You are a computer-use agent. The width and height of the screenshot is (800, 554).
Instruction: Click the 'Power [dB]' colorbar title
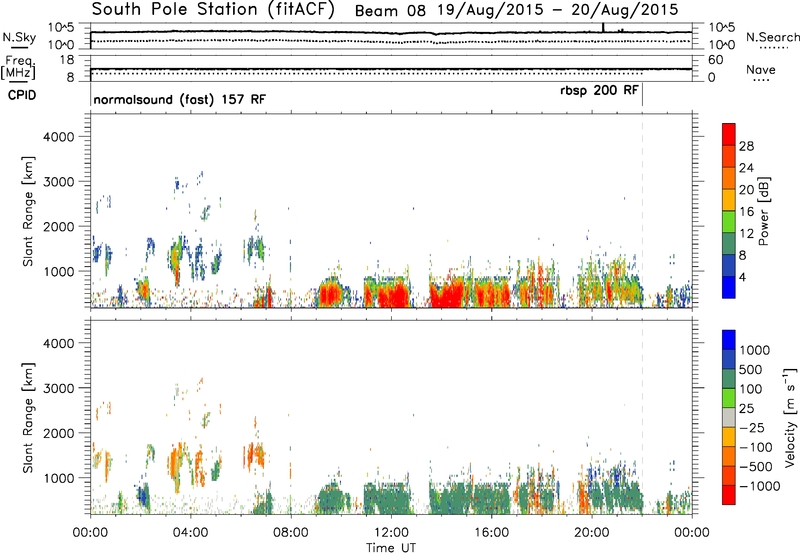[x=764, y=211]
